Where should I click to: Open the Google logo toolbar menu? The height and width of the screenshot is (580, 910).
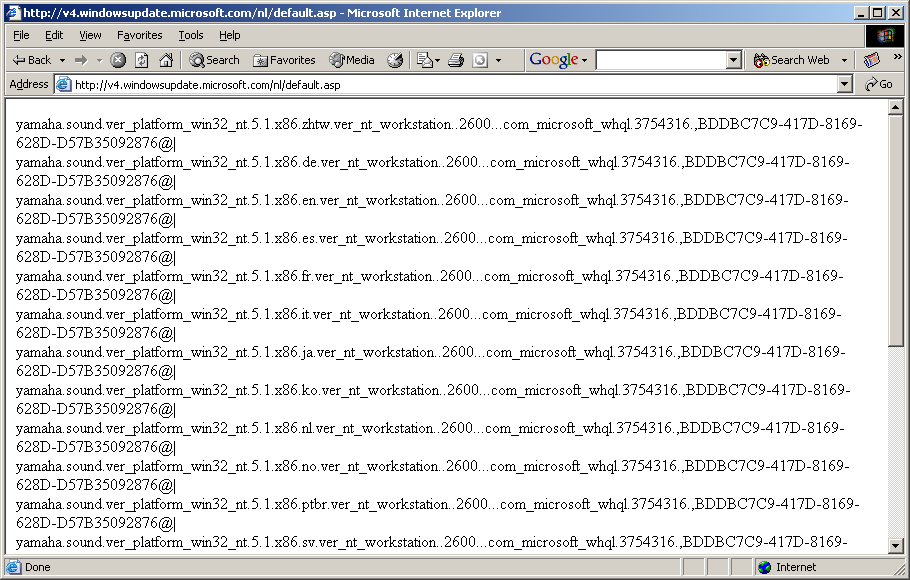pyautogui.click(x=558, y=60)
